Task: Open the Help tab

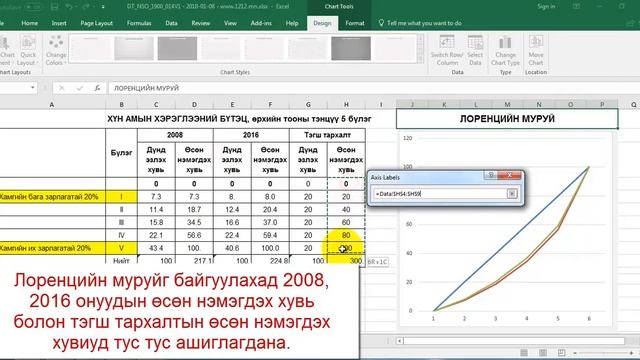Action: (x=292, y=23)
